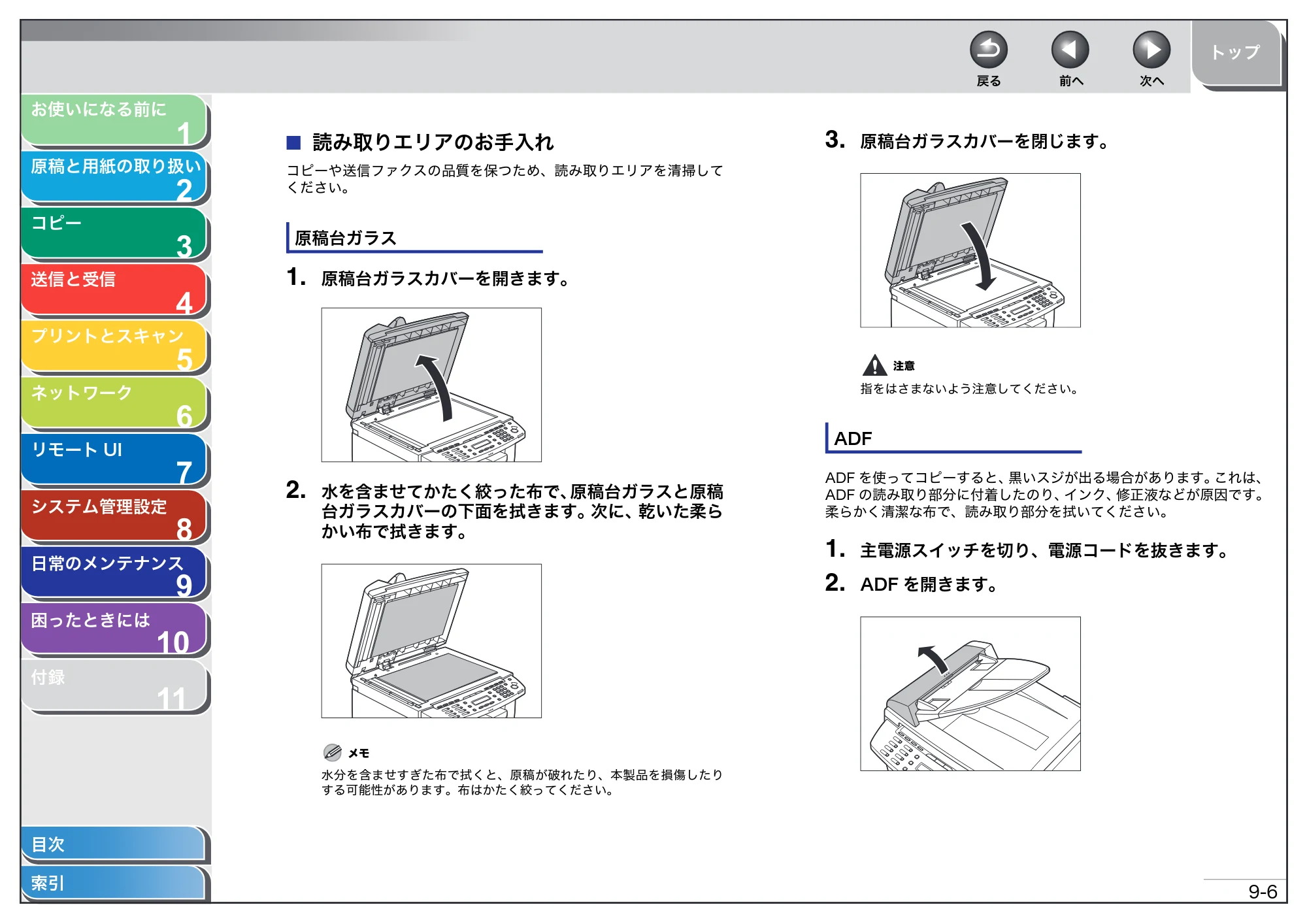Click the ADF opening illustration
The image size is (1307, 924).
click(x=970, y=694)
